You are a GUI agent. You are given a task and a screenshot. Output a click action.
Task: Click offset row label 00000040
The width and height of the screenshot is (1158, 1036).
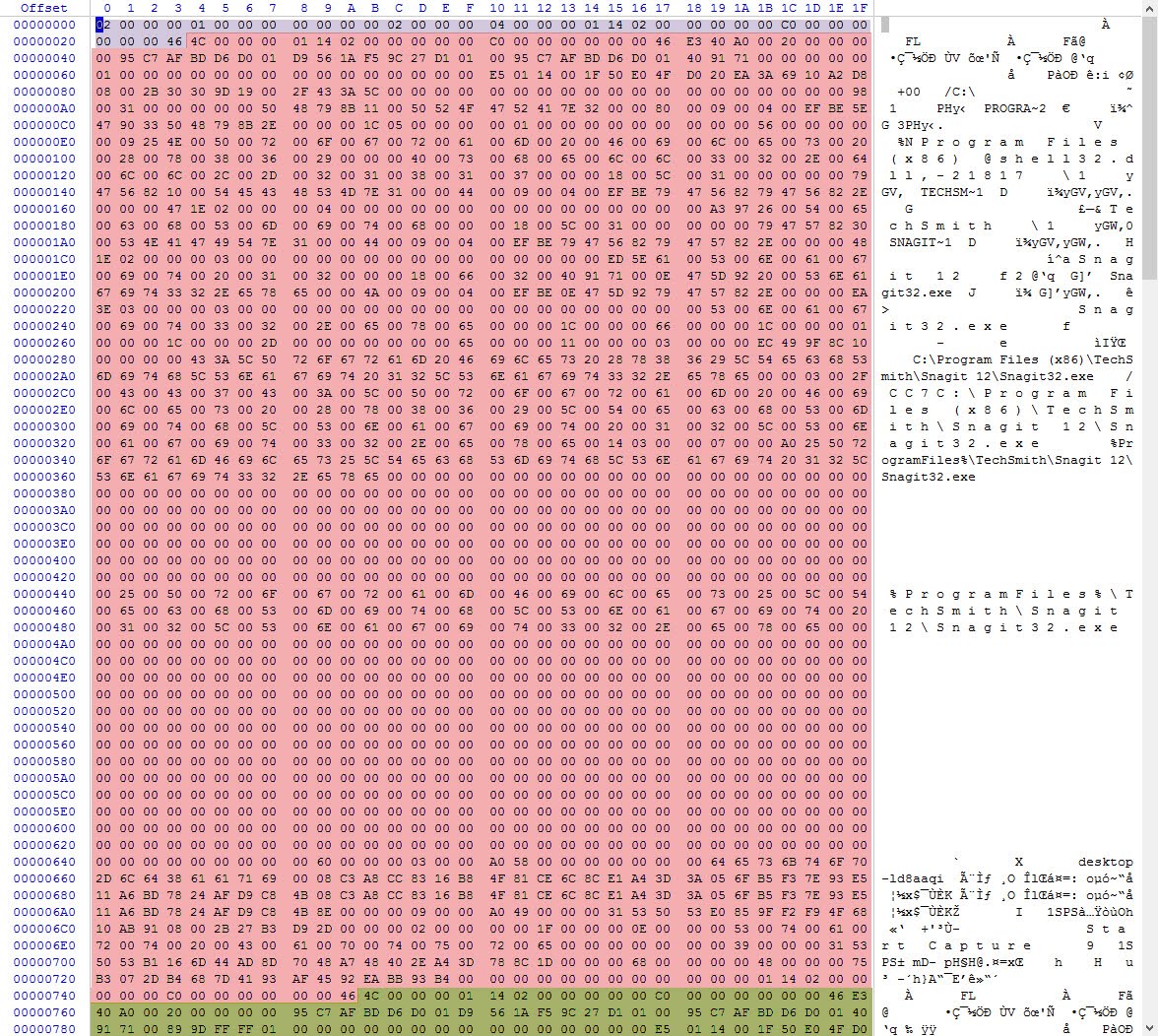(44, 58)
